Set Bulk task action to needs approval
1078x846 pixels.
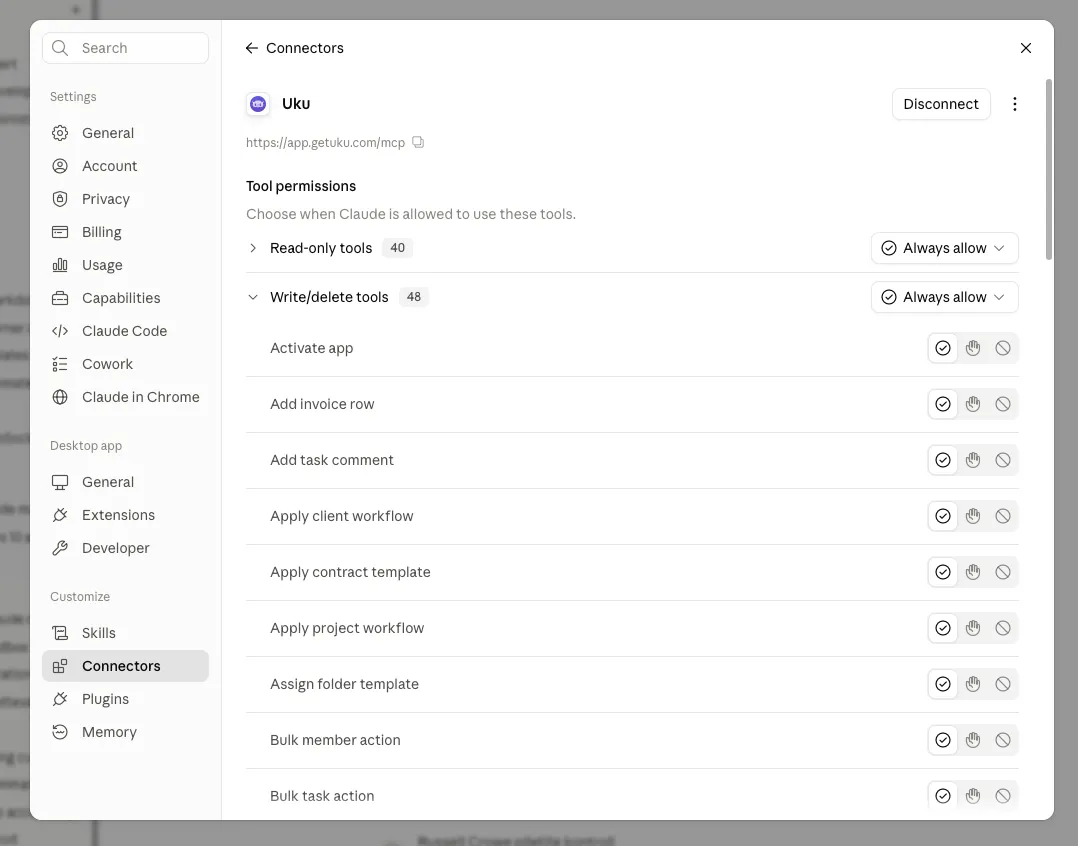pyautogui.click(x=973, y=796)
